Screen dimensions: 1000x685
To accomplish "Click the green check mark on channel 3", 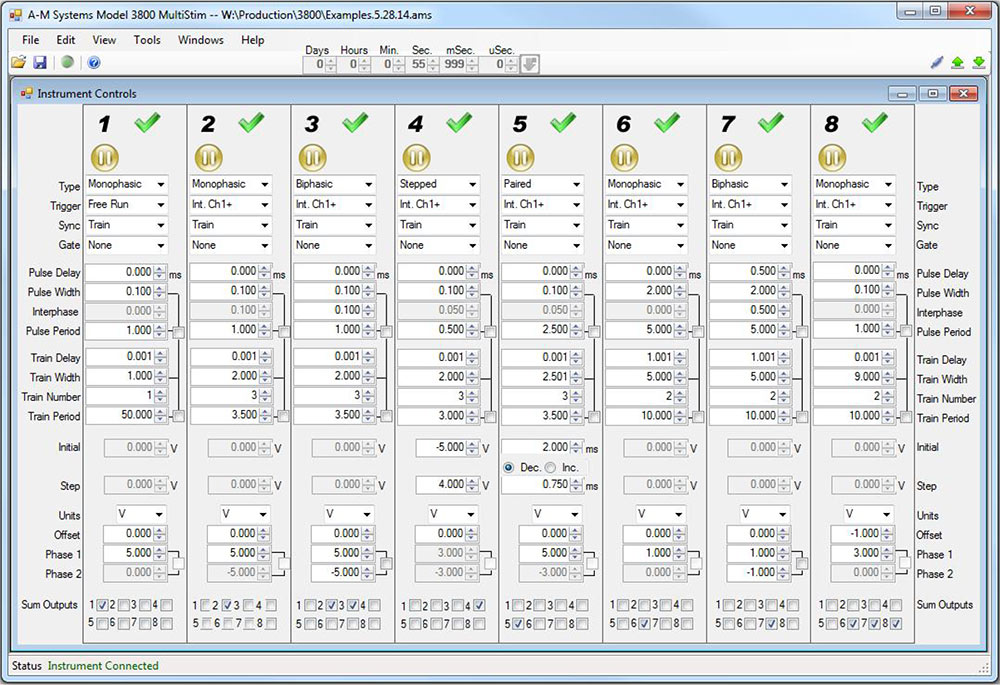I will (355, 122).
